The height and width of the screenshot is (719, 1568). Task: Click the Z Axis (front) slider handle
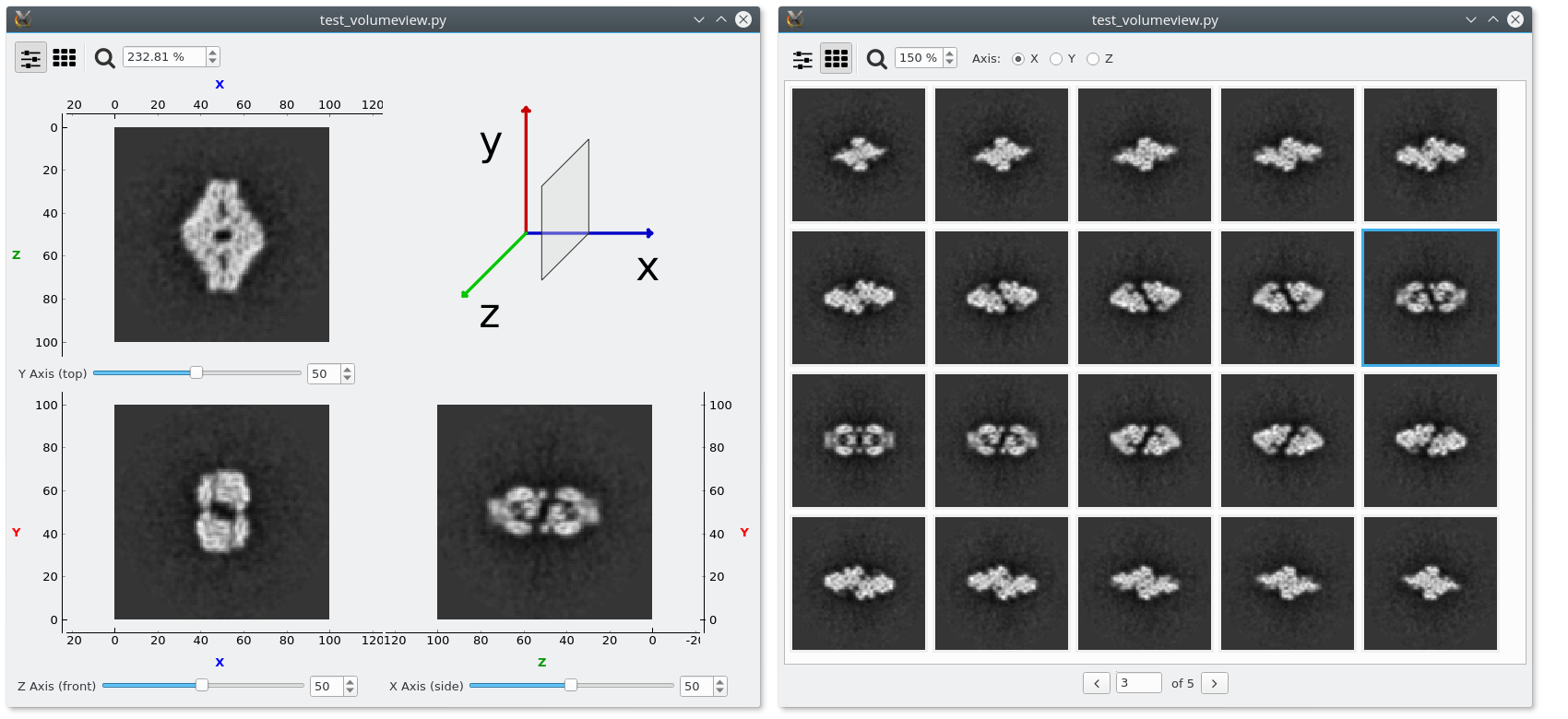202,686
